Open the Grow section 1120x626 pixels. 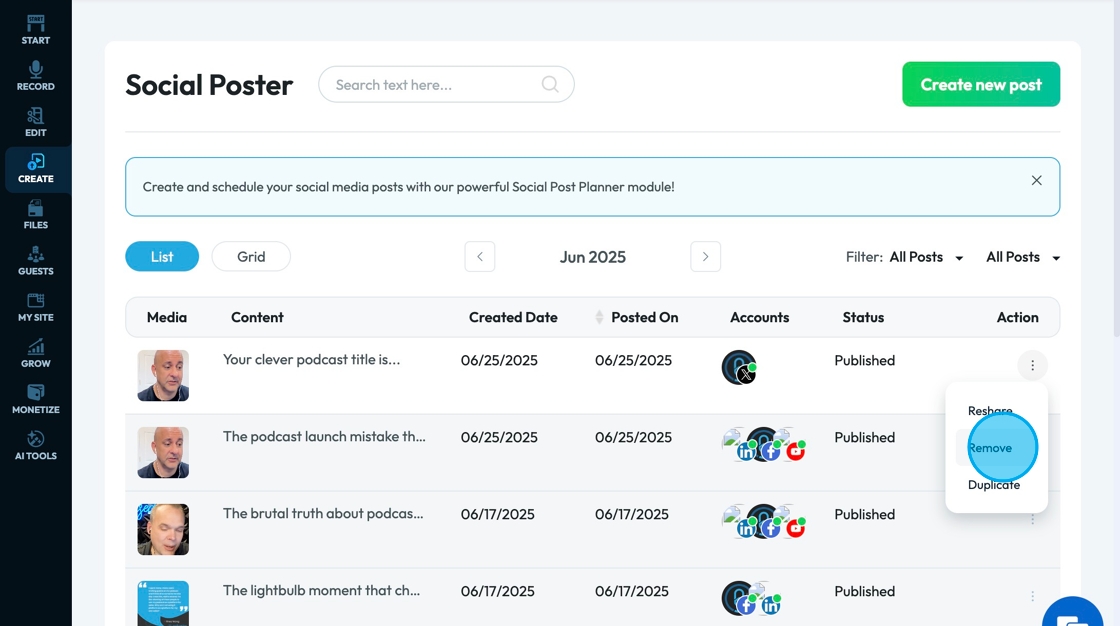(x=35, y=353)
